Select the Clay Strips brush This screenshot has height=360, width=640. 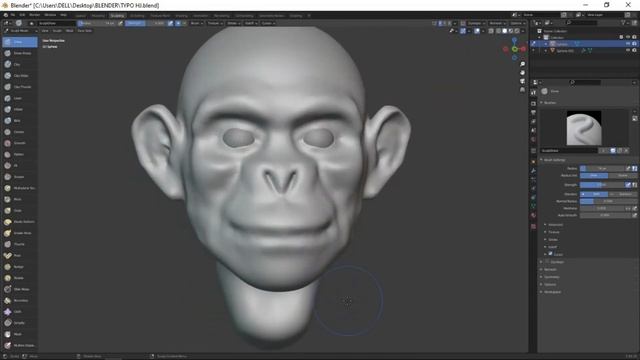pyautogui.click(x=20, y=76)
